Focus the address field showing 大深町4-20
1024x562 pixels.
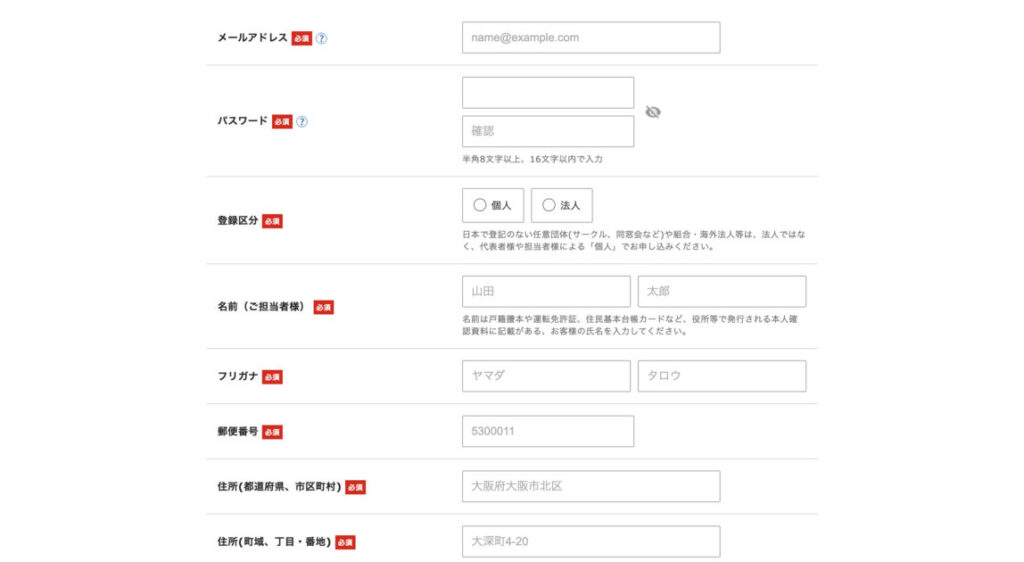click(x=590, y=541)
